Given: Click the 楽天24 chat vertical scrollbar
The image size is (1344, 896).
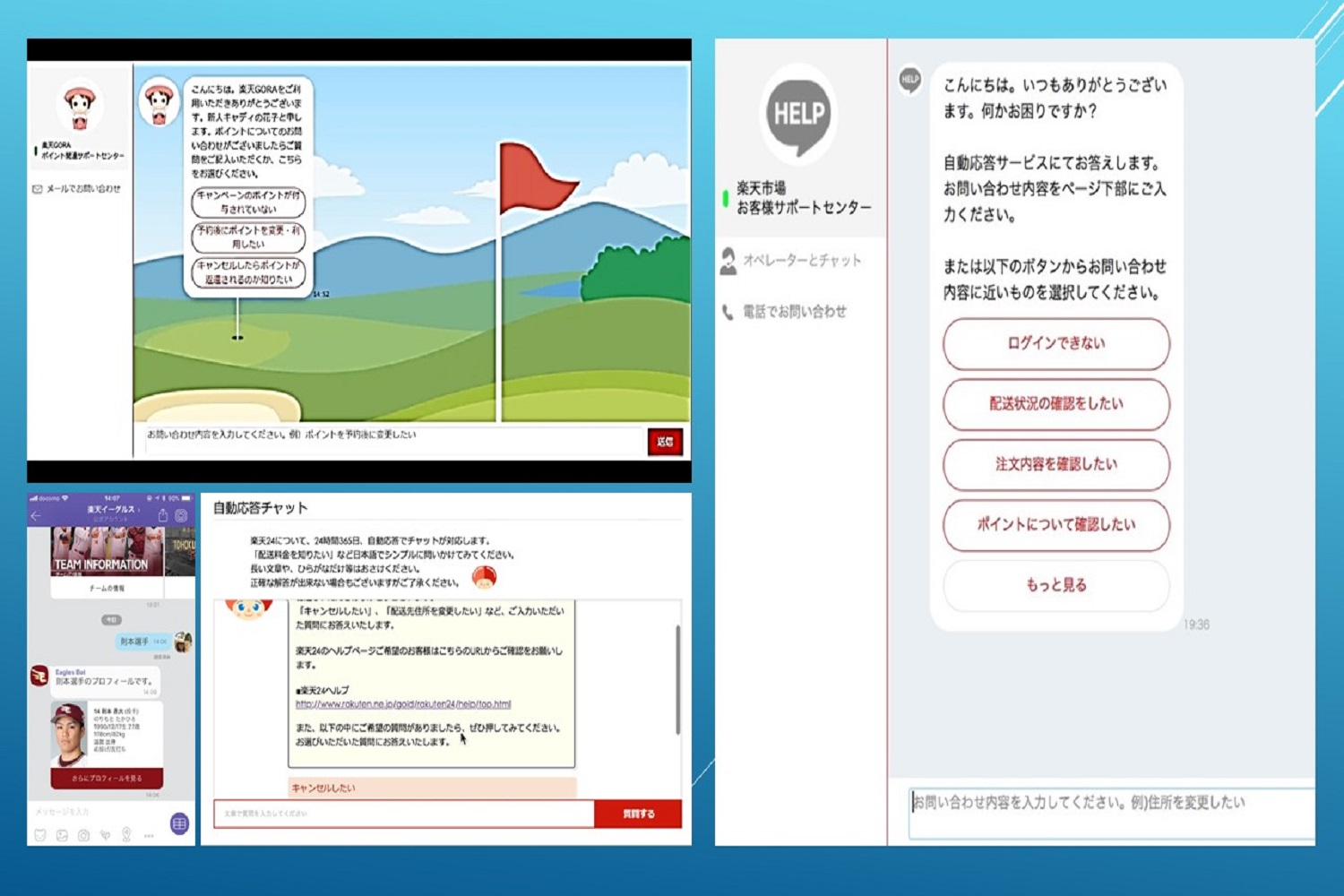Looking at the screenshot, I should point(678,680).
